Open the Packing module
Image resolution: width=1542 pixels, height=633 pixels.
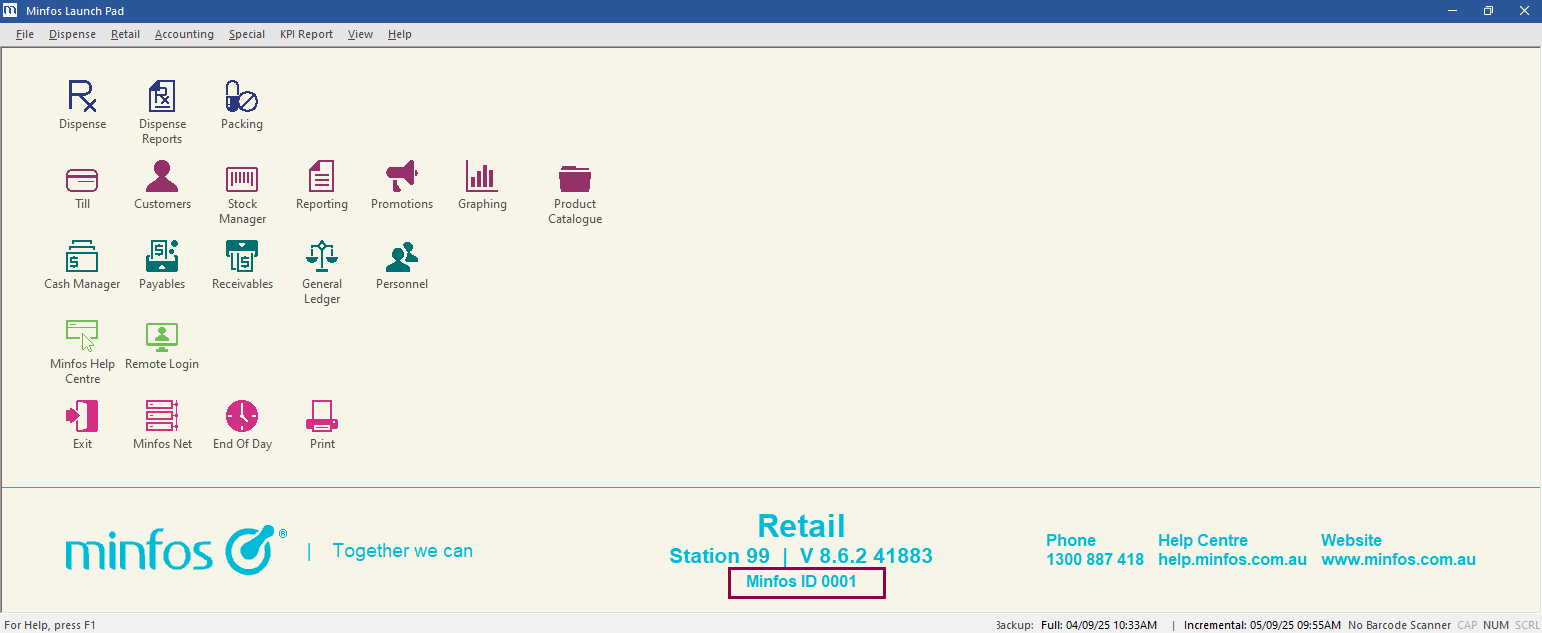(242, 96)
